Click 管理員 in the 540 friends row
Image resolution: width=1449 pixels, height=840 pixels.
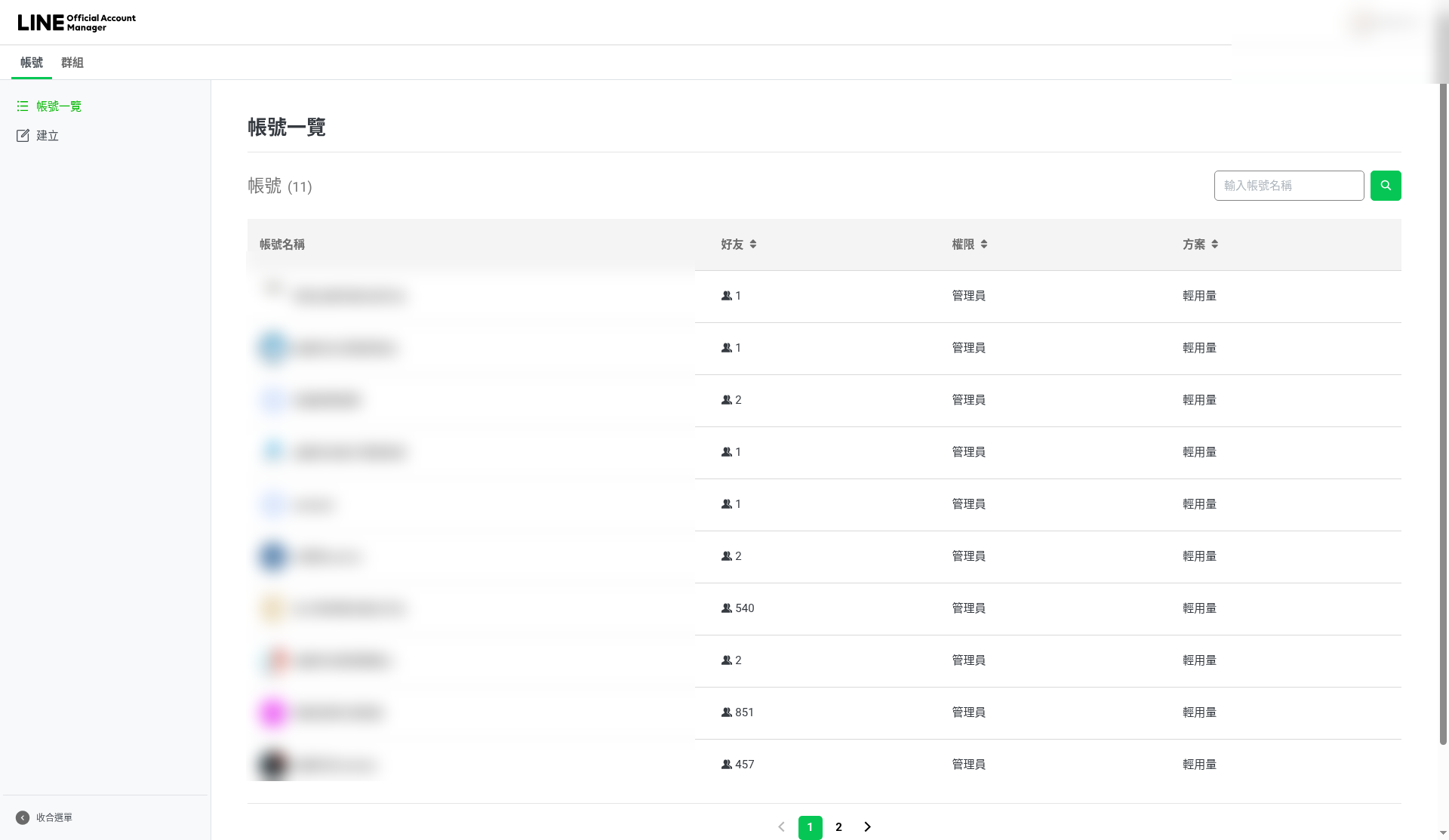[x=968, y=608]
